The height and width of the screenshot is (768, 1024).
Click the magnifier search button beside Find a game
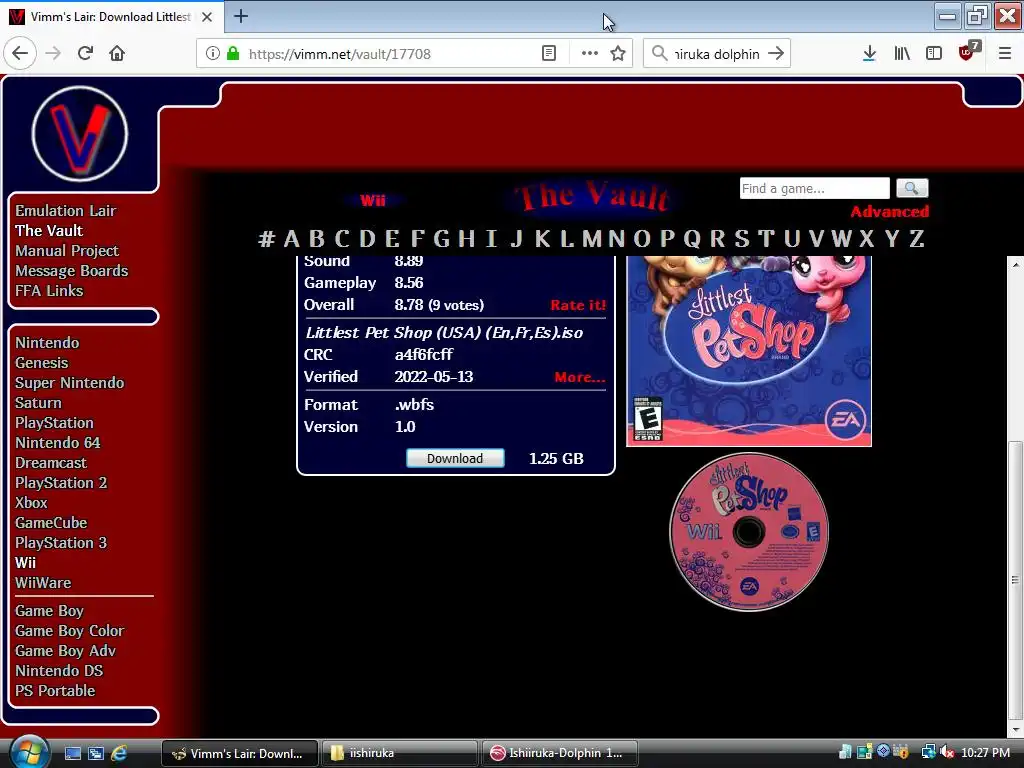pyautogui.click(x=912, y=188)
